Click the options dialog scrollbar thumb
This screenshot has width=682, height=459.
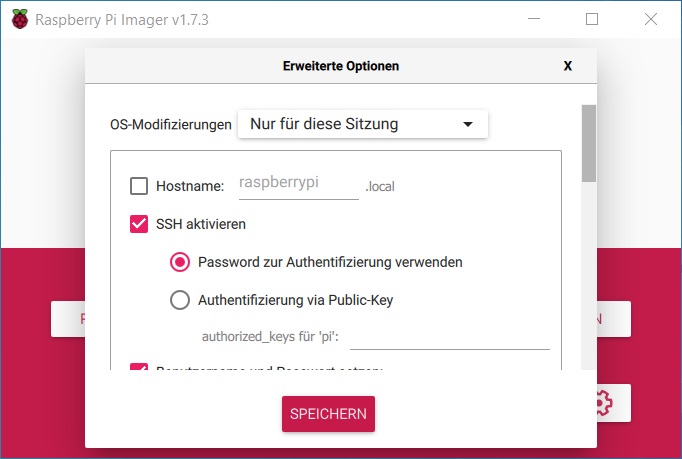click(x=589, y=143)
